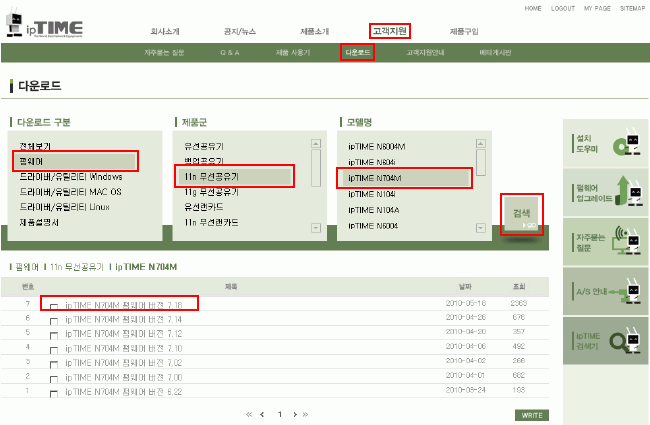
Task: Open the 공지/뉴스 main menu
Action: click(x=240, y=32)
